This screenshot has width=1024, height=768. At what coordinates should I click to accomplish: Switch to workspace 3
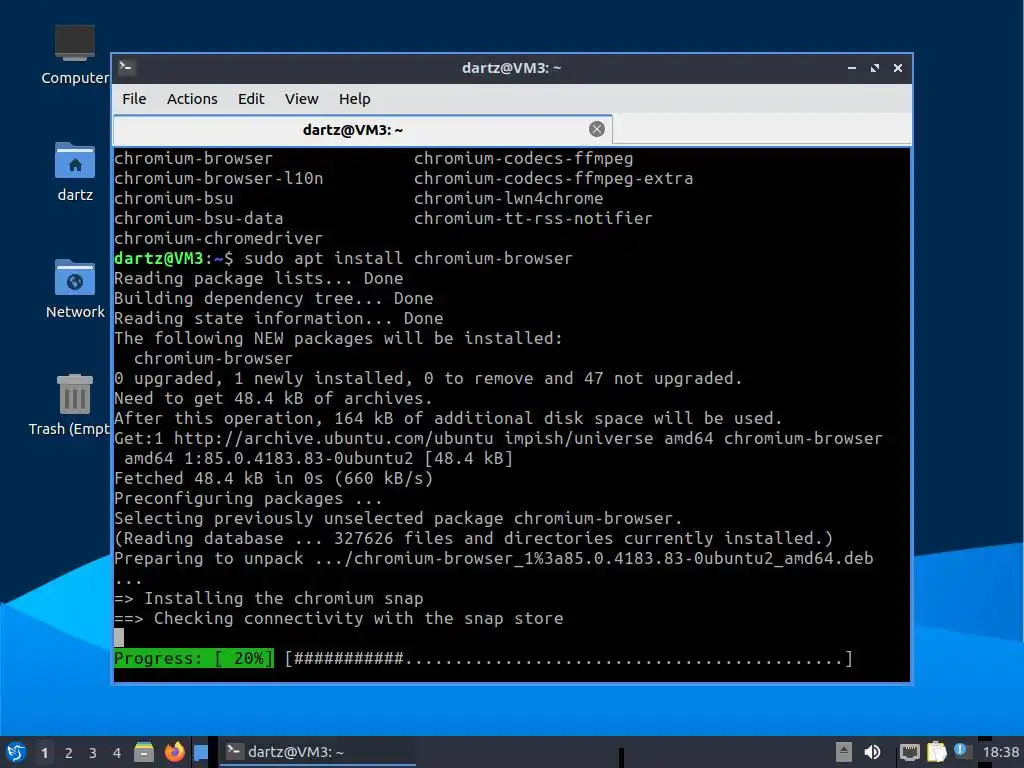click(93, 753)
